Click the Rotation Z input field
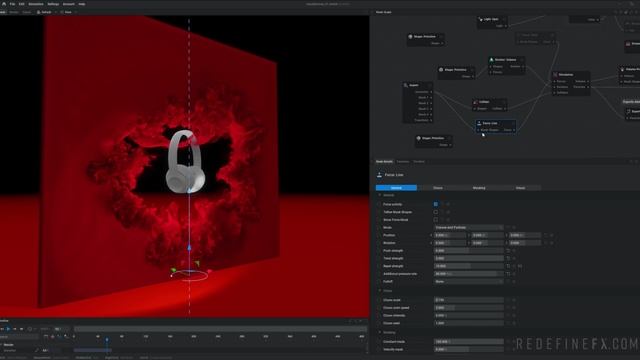640x360 pixels. click(525, 243)
